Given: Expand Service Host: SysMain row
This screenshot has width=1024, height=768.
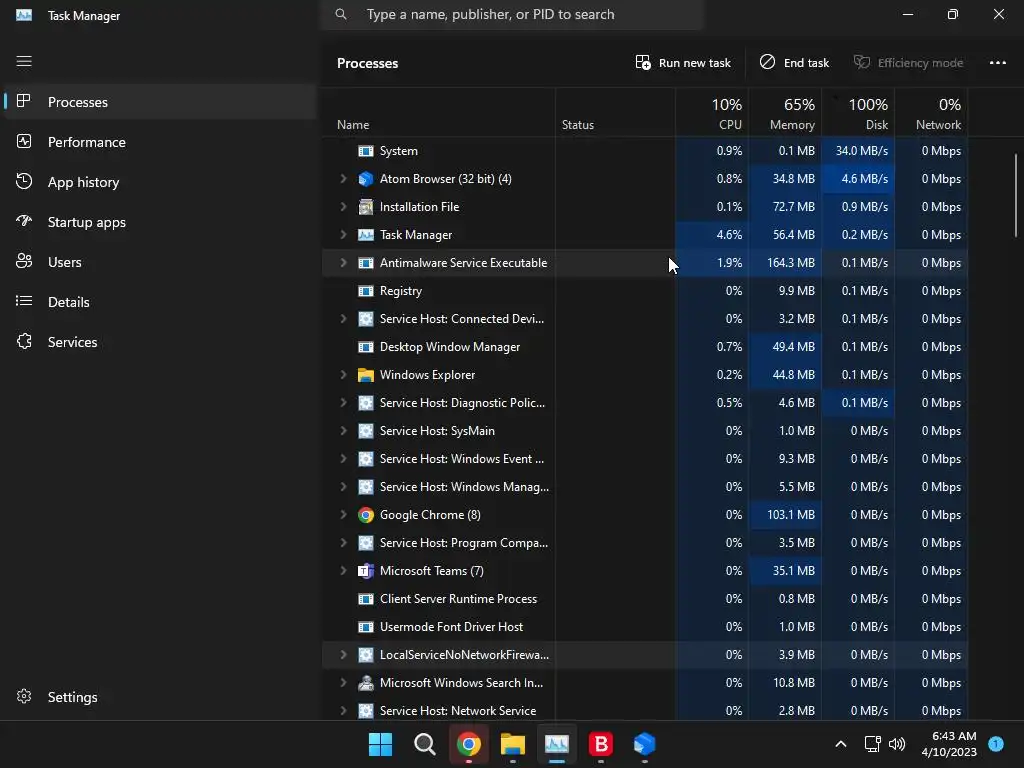Looking at the screenshot, I should [343, 431].
